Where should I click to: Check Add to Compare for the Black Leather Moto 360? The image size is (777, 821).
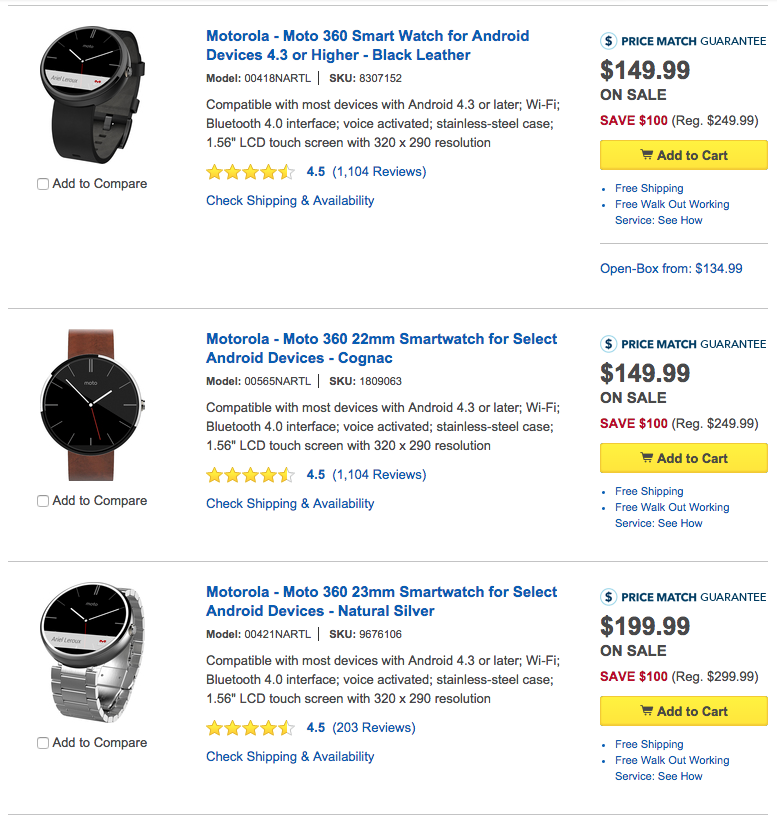pyautogui.click(x=41, y=184)
